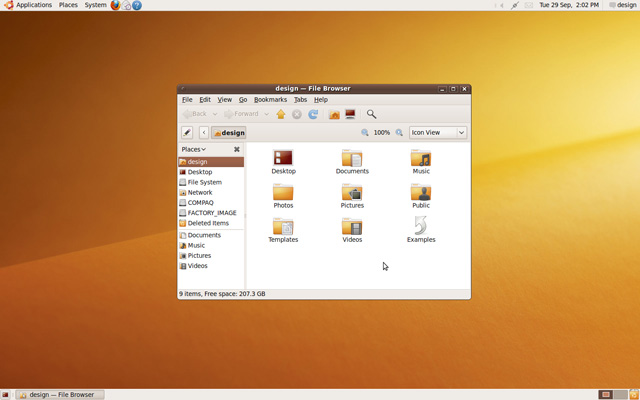Open Forward history dropdown arrow

pos(267,114)
